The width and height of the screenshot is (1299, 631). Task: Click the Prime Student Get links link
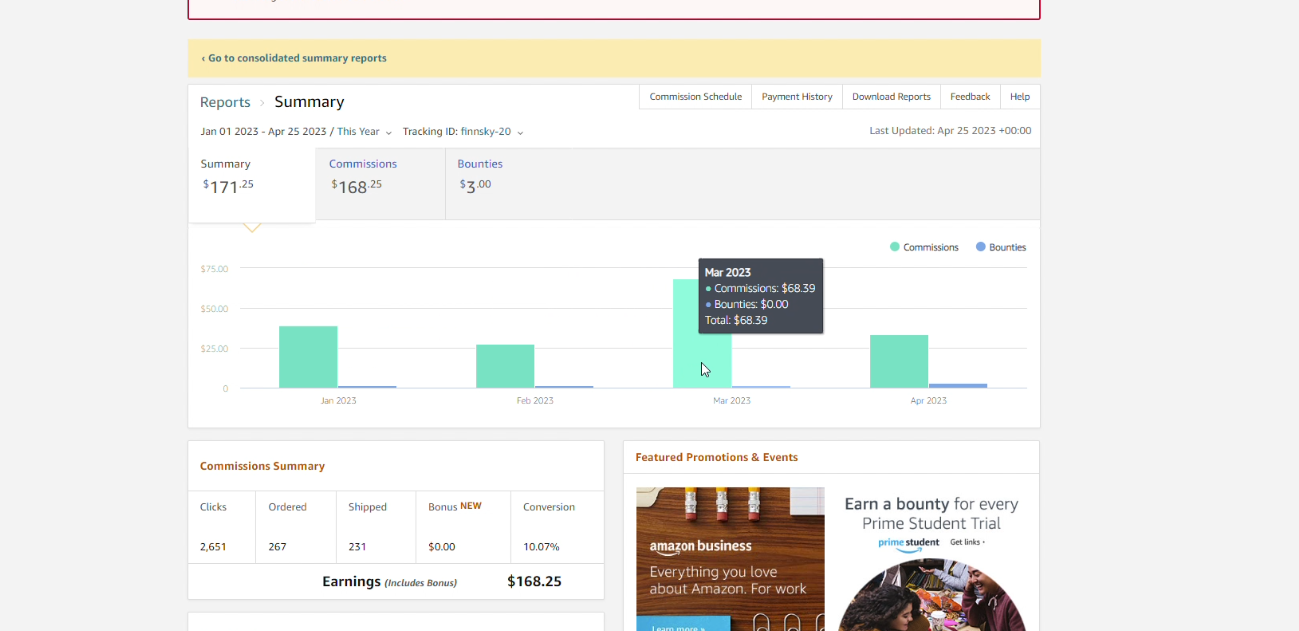pyautogui.click(x=967, y=542)
